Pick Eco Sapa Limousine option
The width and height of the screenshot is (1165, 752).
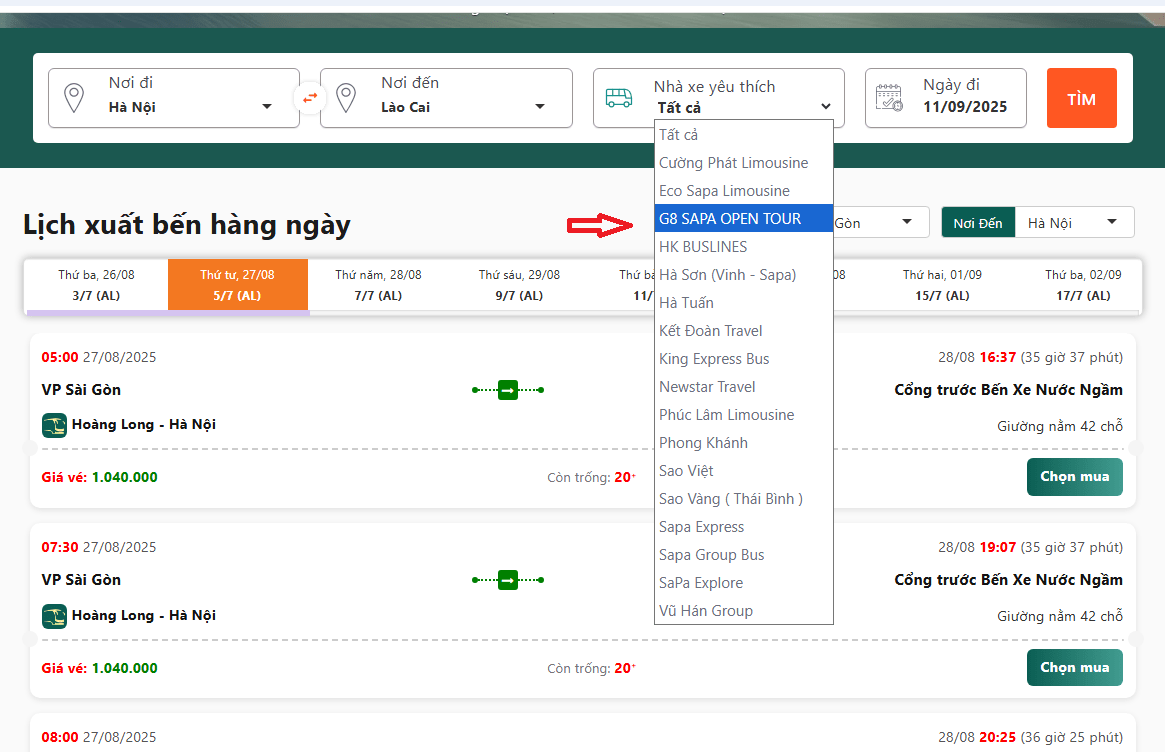(x=724, y=191)
